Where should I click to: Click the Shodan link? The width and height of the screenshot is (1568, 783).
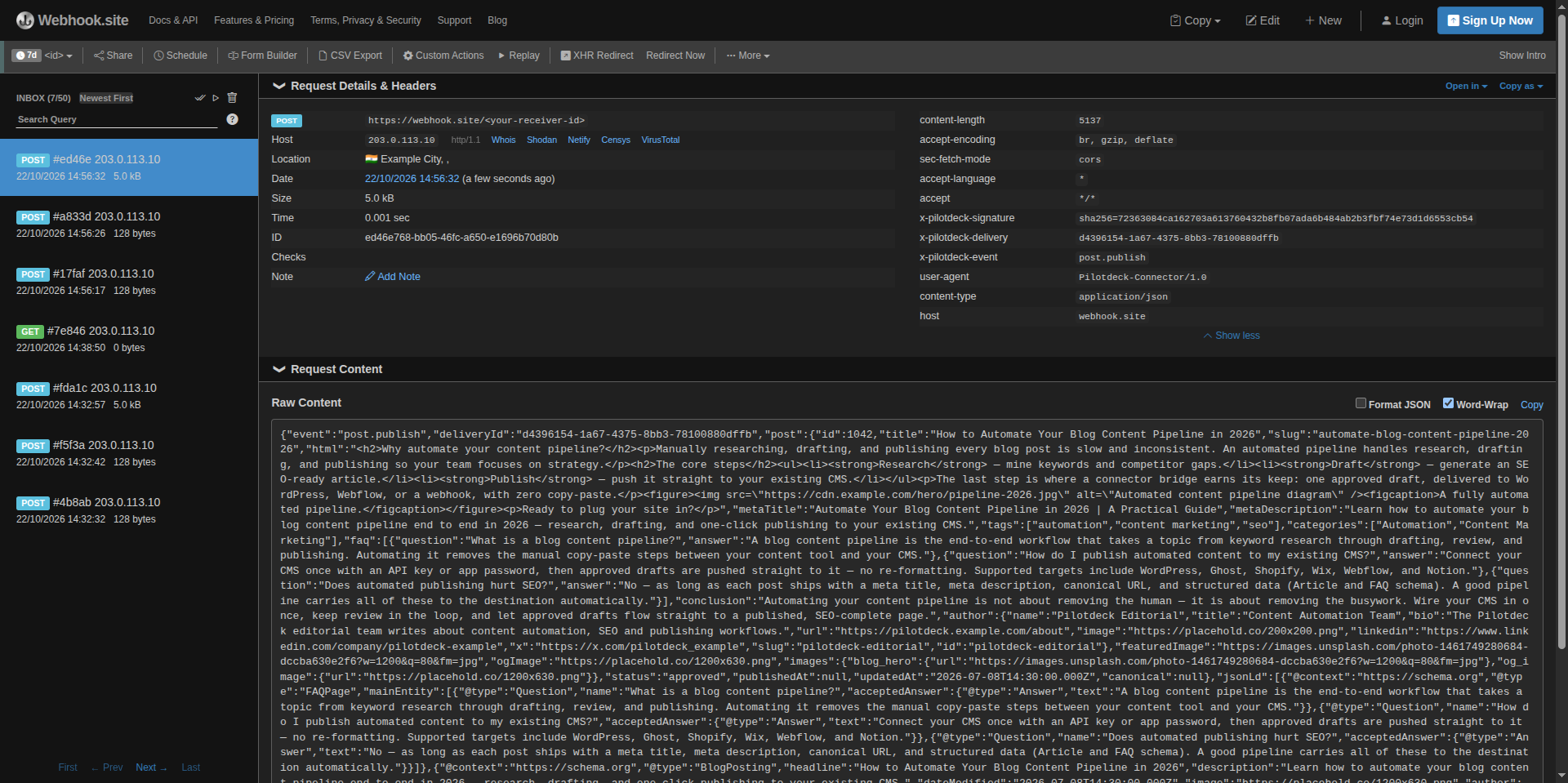tap(541, 140)
